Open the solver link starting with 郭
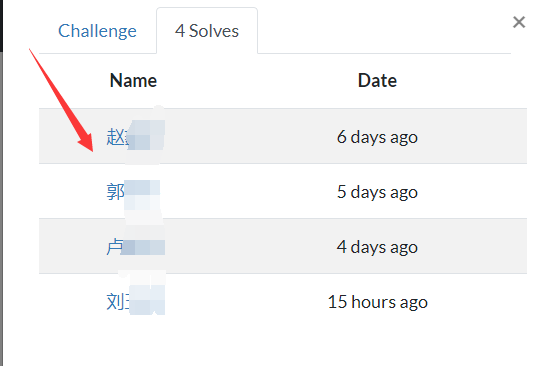Screen dimensions: 547x366 133,192
